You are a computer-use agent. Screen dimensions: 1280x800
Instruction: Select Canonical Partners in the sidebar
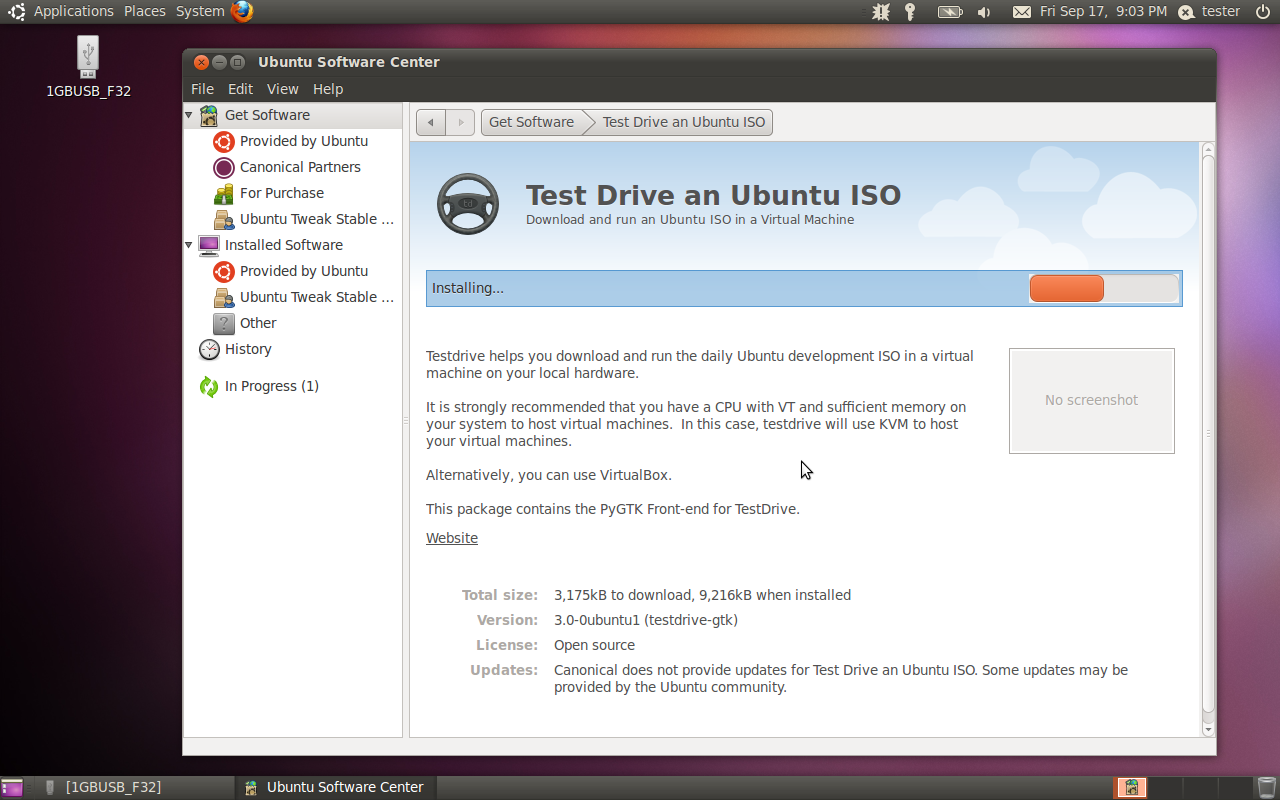point(300,167)
